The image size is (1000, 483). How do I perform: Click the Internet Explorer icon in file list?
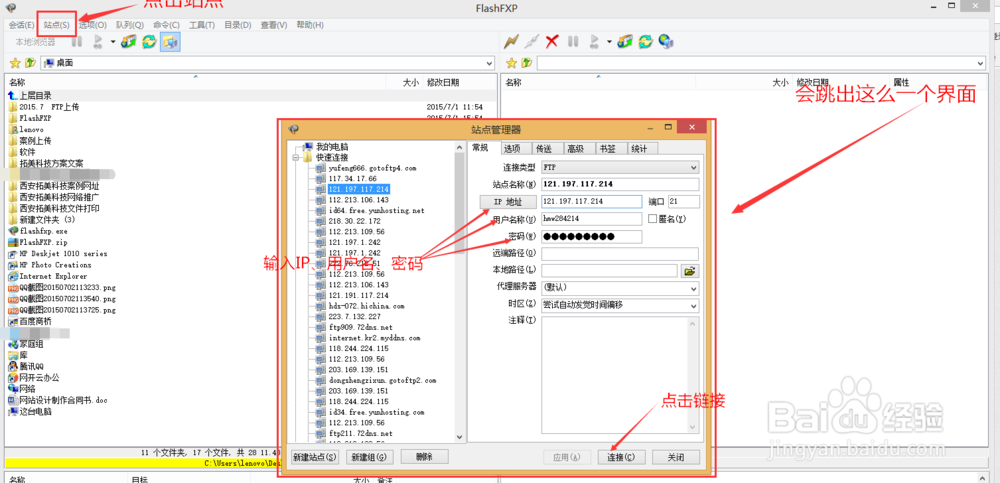[x=13, y=276]
